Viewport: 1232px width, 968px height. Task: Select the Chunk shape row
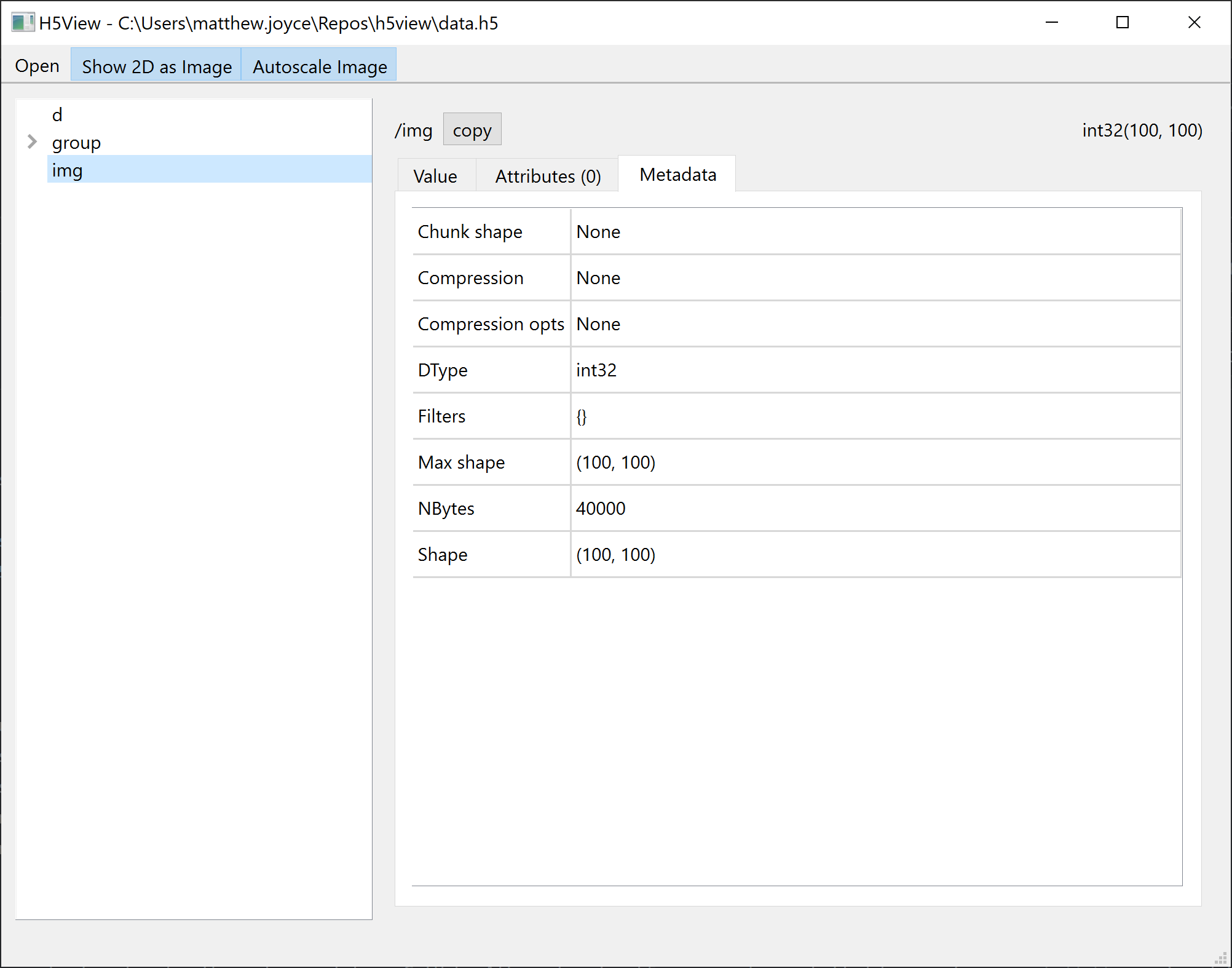[470, 231]
